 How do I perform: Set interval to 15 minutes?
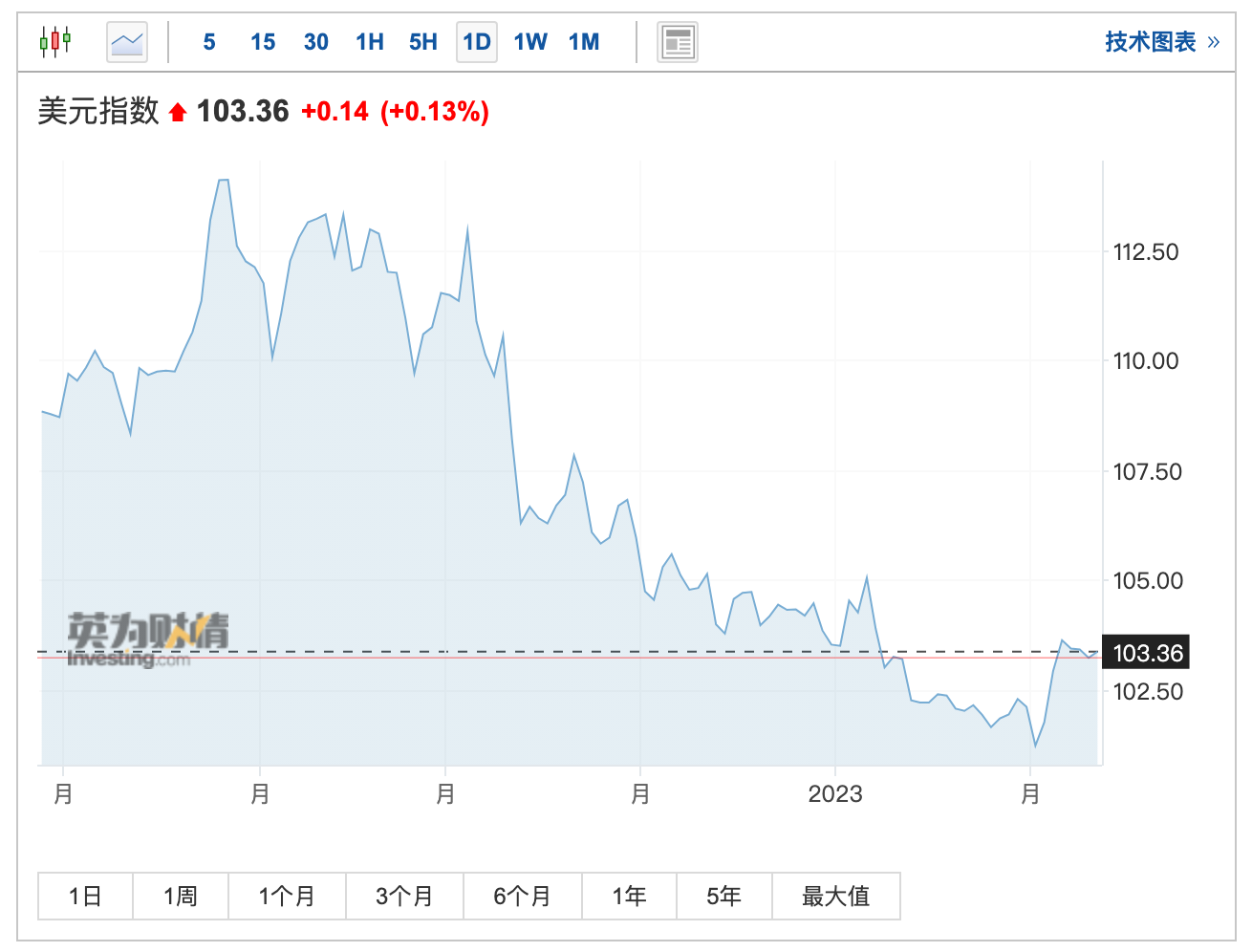[263, 42]
